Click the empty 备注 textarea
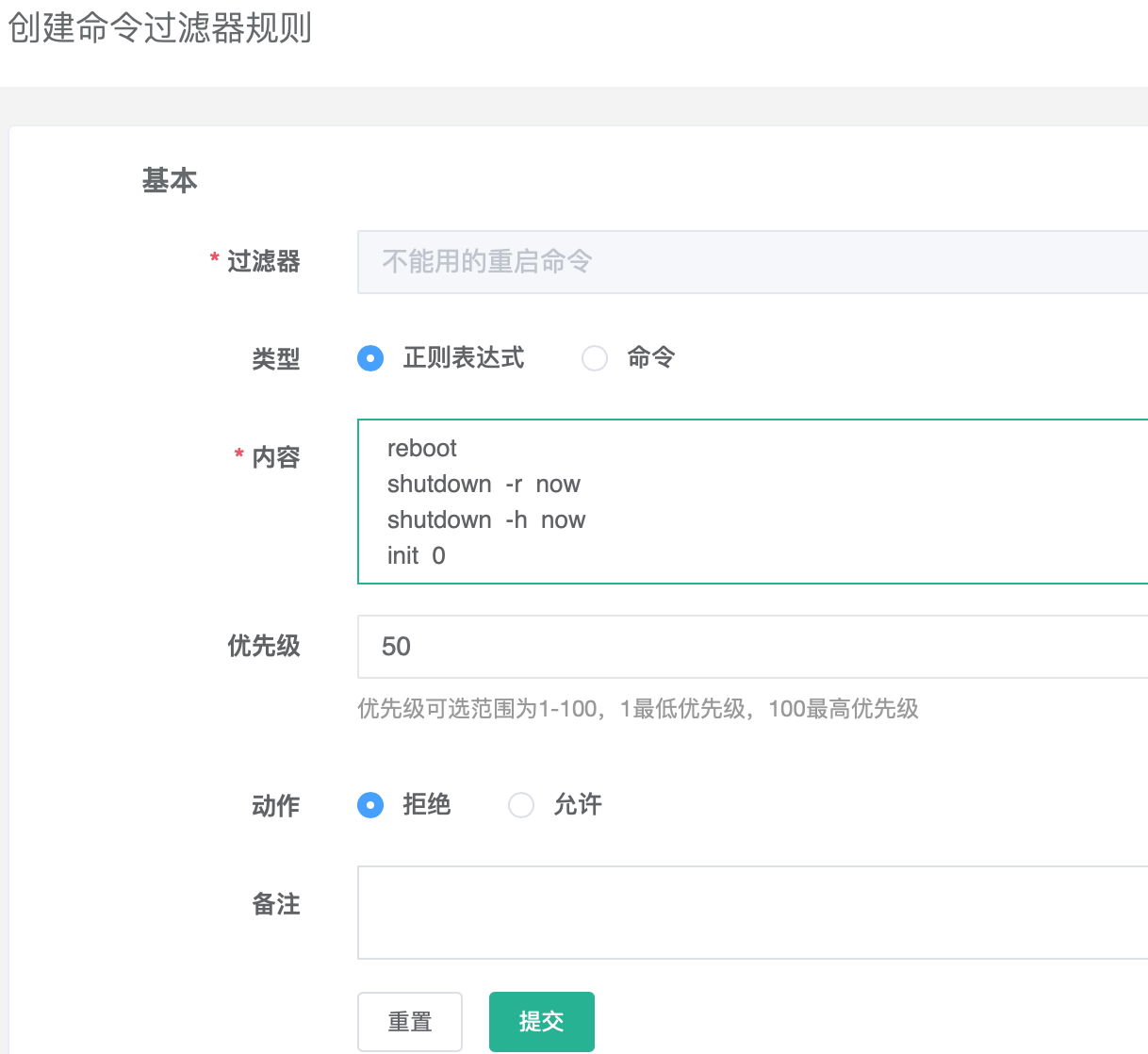 click(753, 913)
